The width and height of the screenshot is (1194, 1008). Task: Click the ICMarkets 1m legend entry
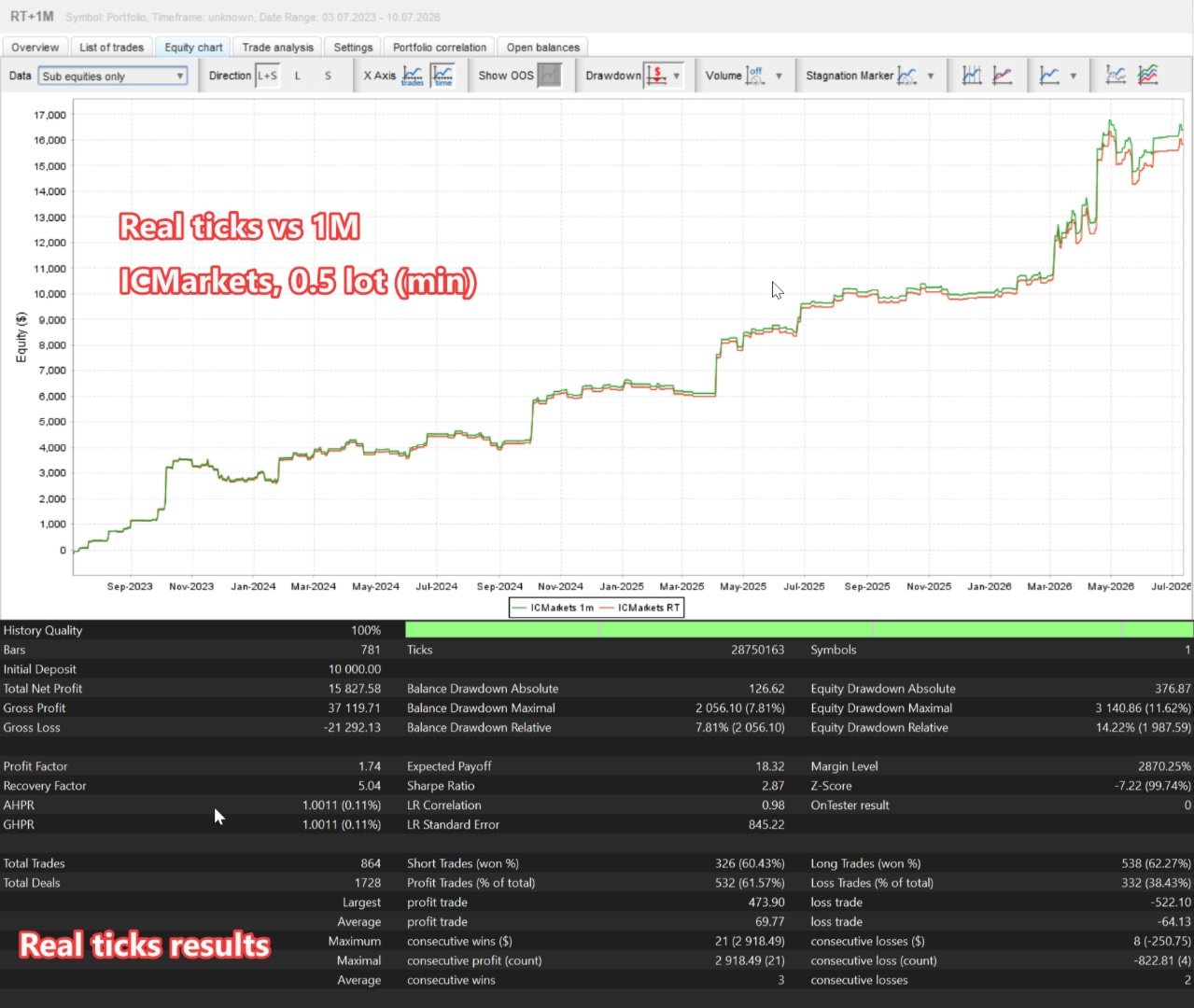pos(553,608)
